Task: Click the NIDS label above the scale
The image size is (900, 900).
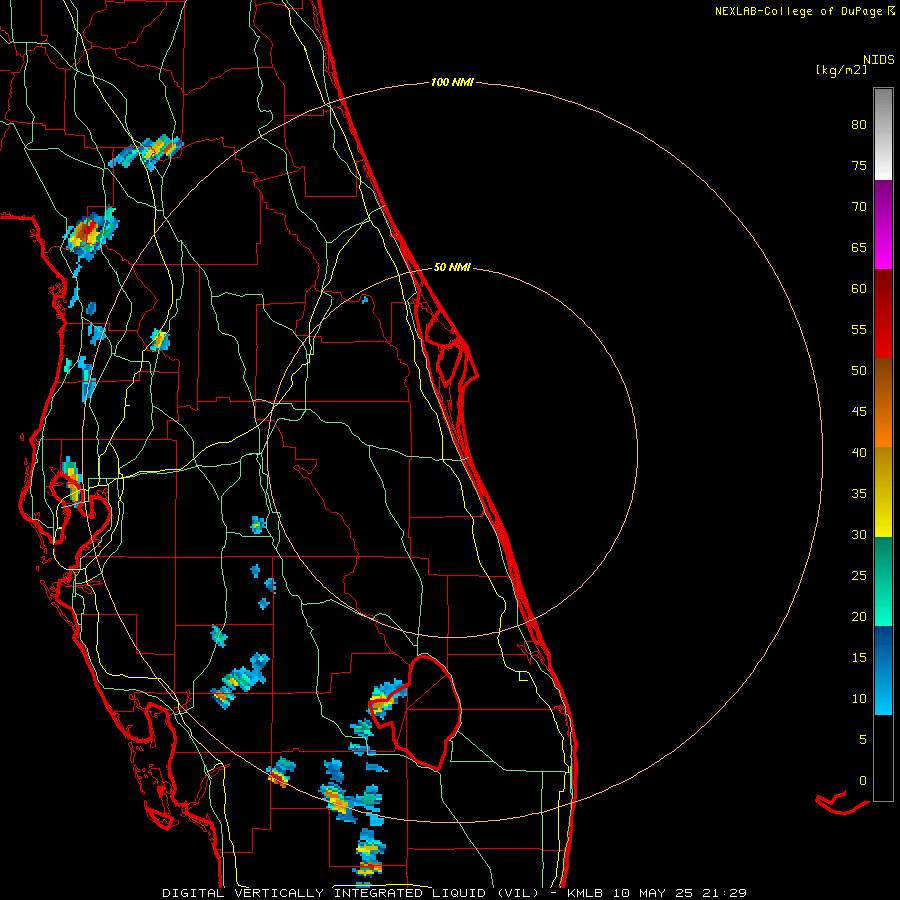Action: (x=878, y=60)
